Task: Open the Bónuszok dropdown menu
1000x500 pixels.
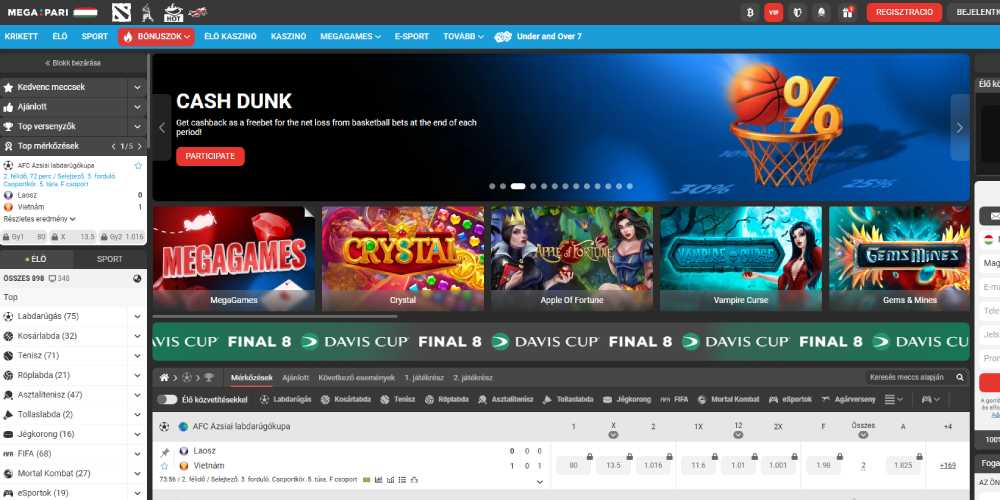Action: 155,36
